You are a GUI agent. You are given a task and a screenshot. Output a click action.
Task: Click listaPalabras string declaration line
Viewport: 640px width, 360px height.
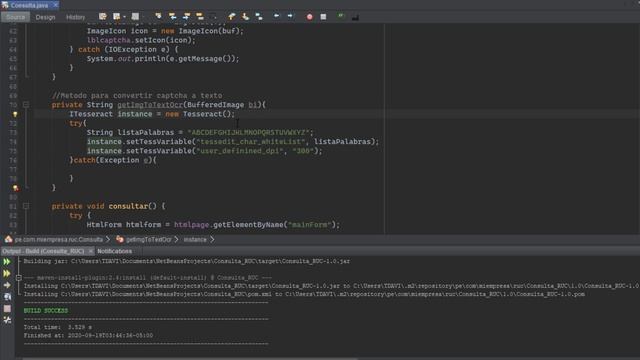click(200, 133)
